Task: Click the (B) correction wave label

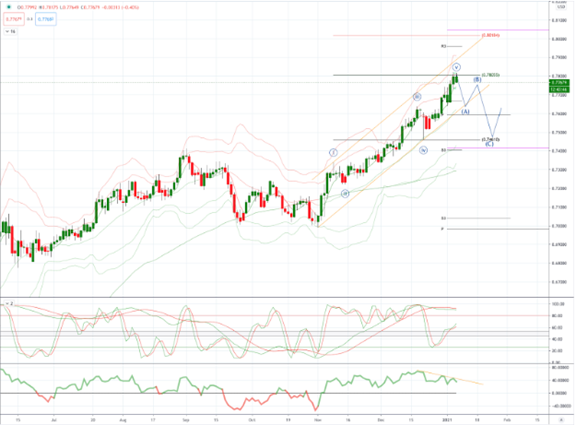Action: point(477,79)
